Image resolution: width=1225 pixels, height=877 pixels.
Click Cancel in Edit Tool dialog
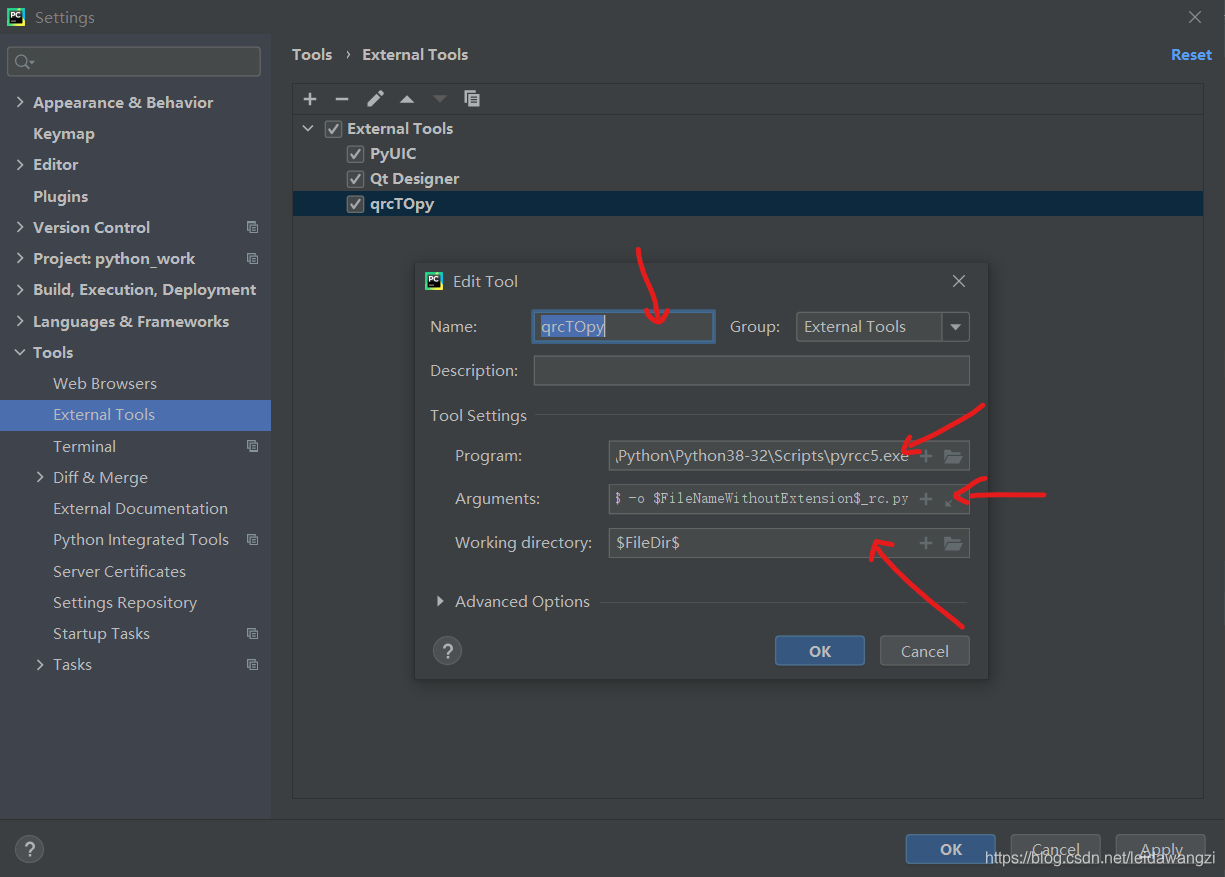click(x=925, y=651)
